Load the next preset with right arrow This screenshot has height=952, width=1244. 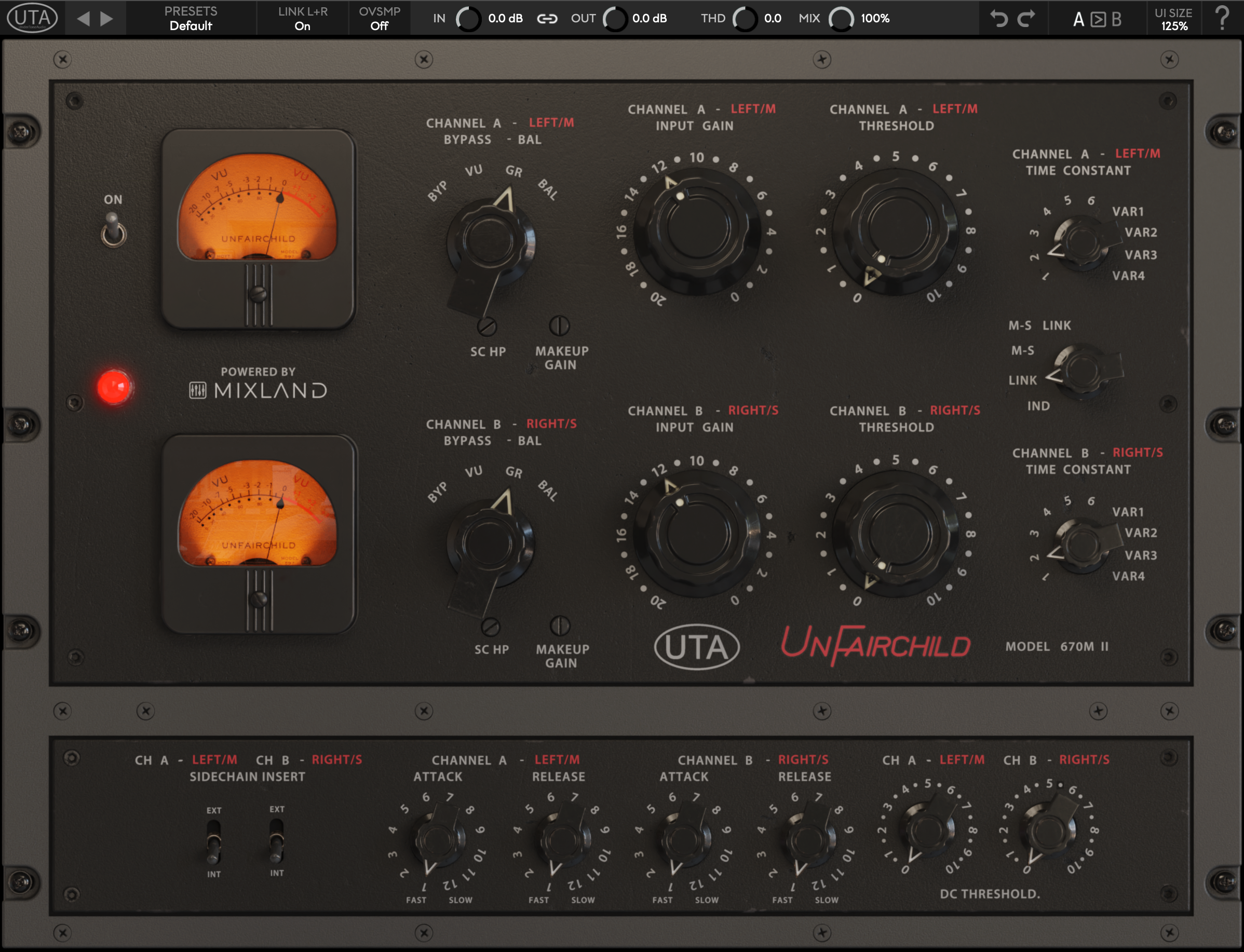(x=106, y=19)
